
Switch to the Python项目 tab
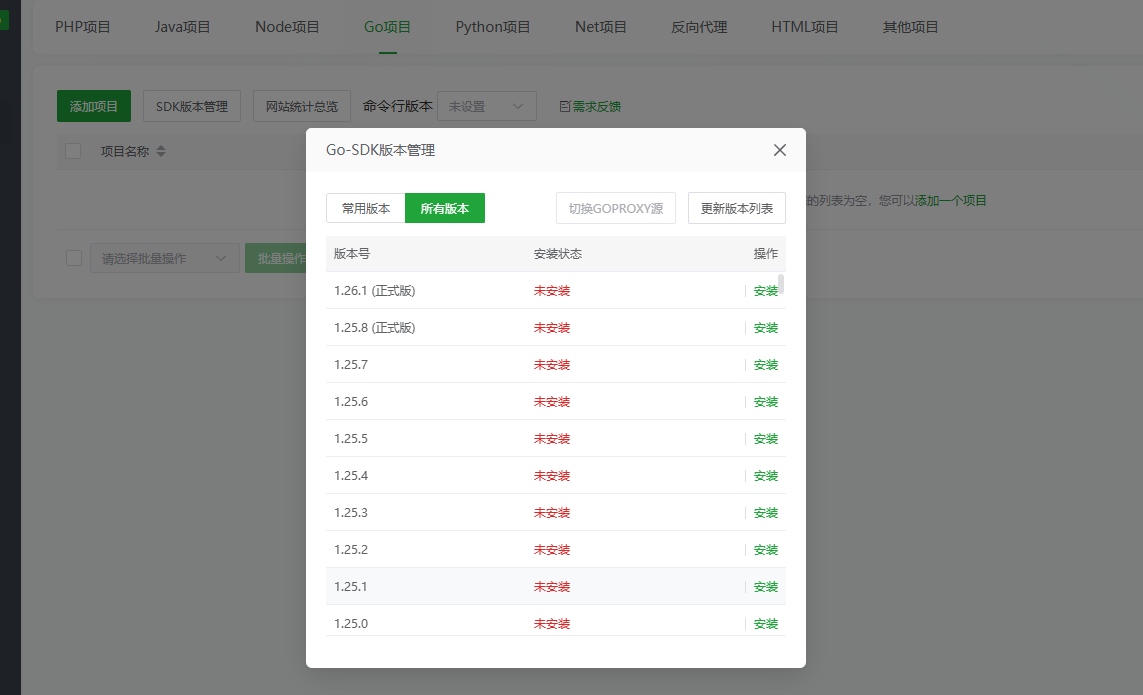(493, 27)
